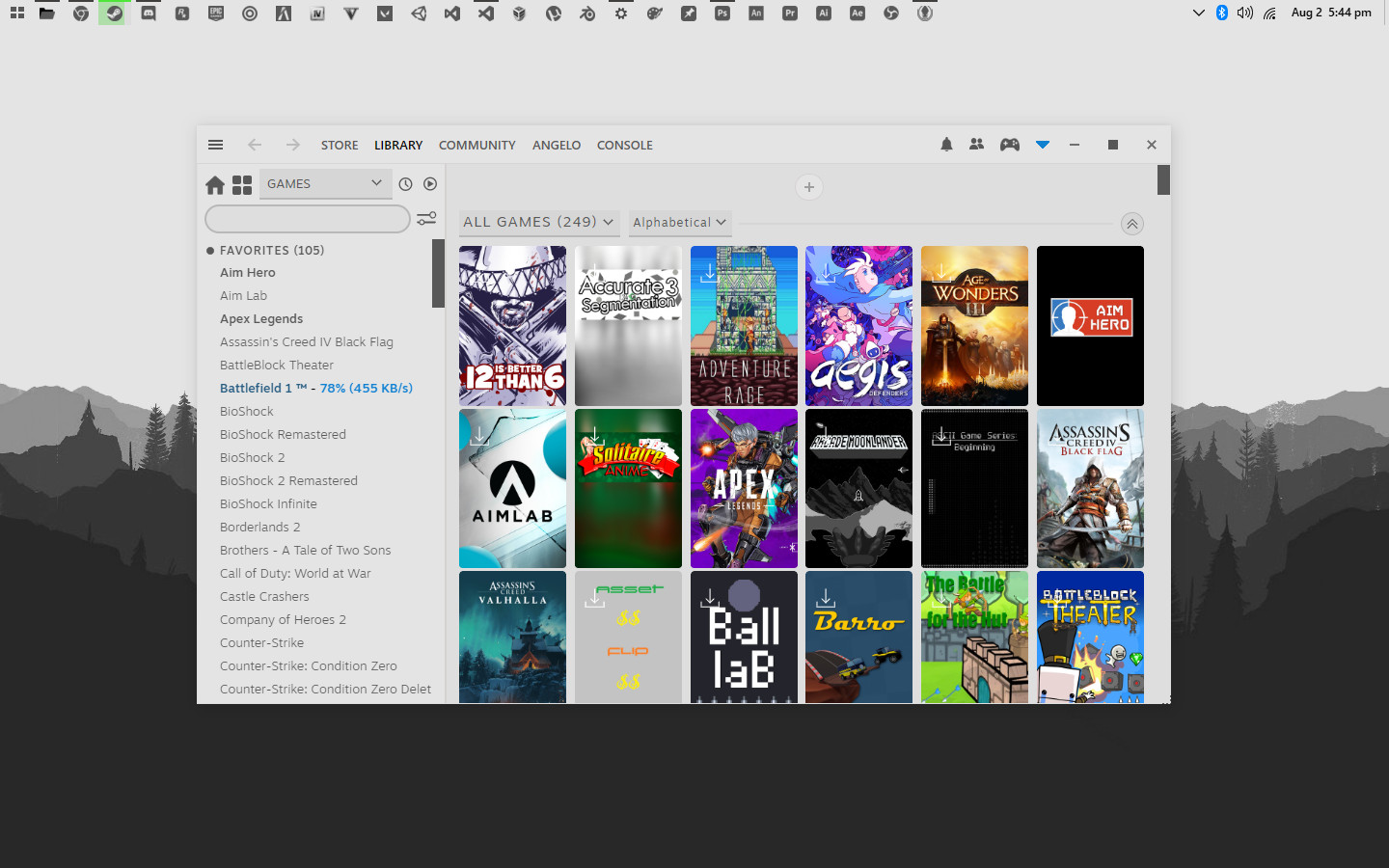1389x868 pixels.
Task: Open the COMMUNITY tab
Action: (477, 145)
